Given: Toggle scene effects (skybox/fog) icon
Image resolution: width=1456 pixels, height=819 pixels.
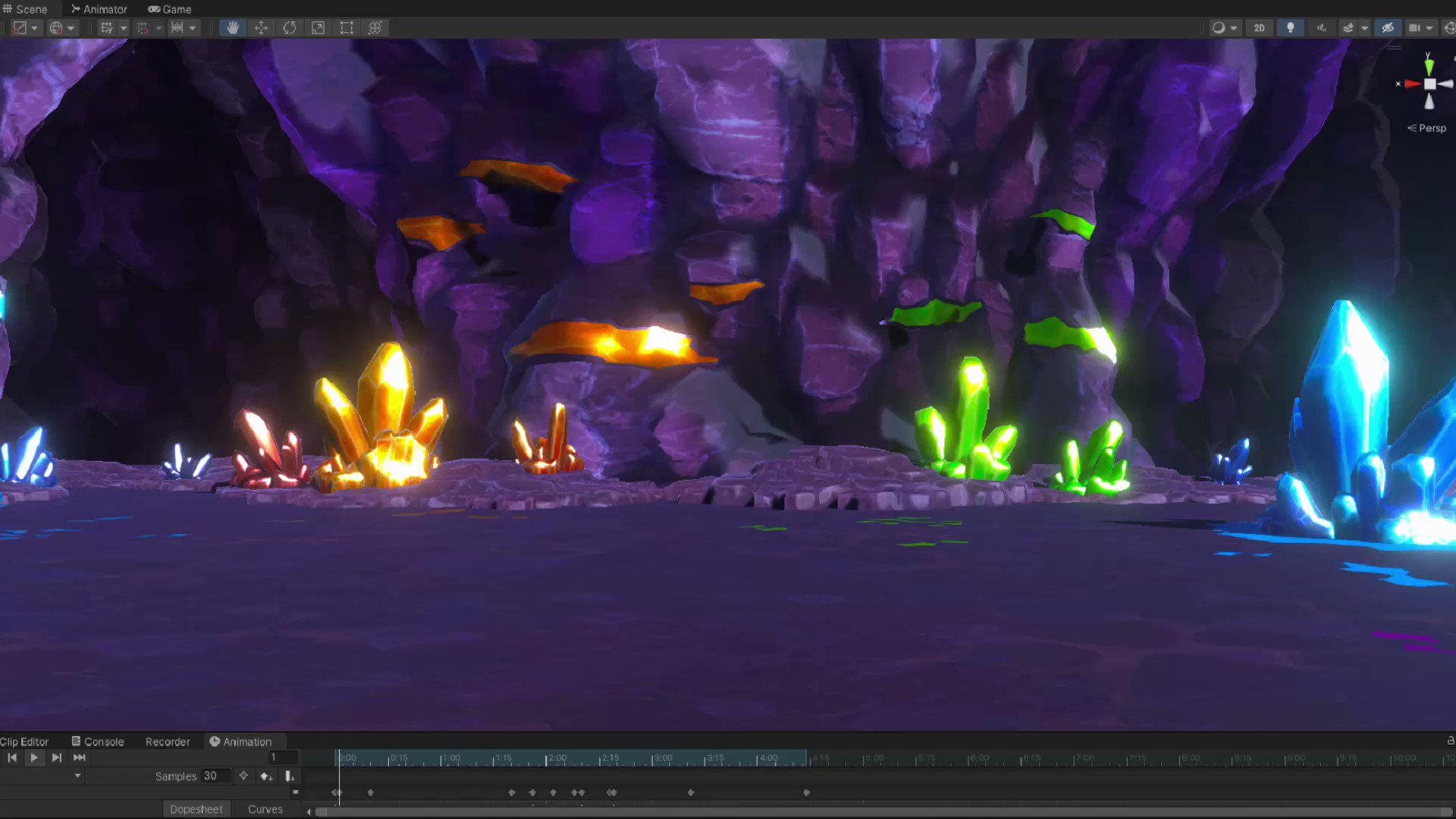Looking at the screenshot, I should (x=1348, y=28).
